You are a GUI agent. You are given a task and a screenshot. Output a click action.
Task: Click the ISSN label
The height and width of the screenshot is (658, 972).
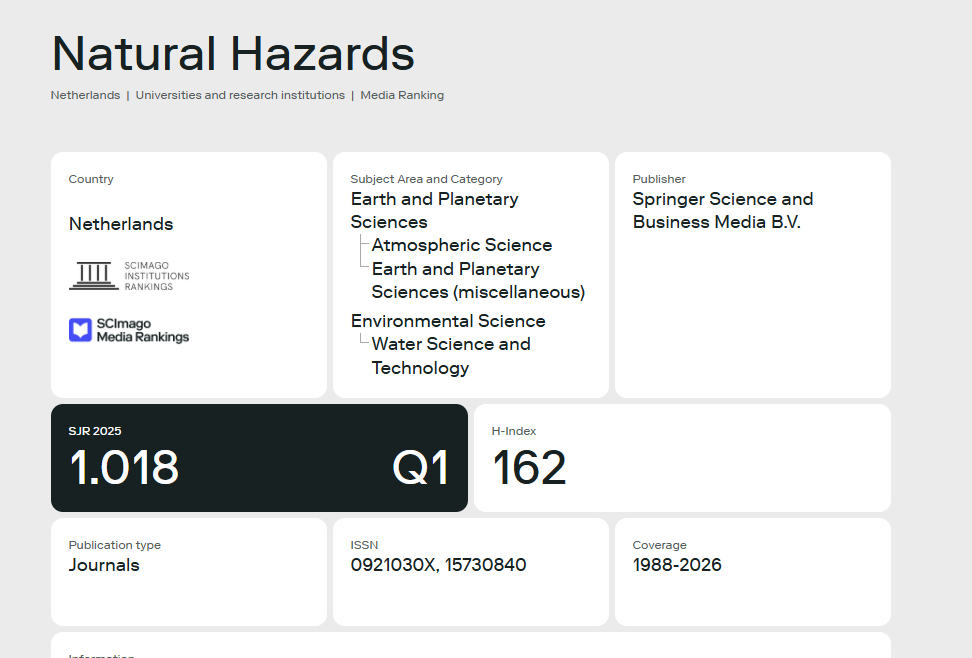click(x=364, y=545)
